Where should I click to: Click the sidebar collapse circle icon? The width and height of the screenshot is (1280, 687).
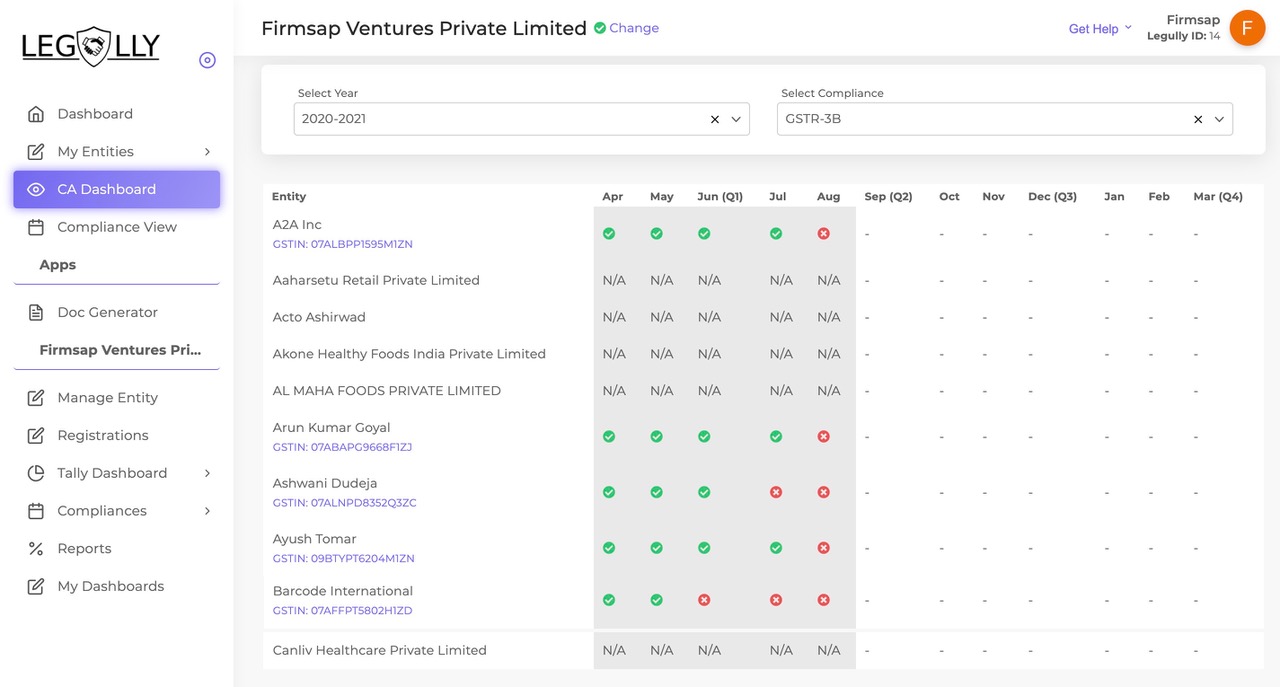pos(207,60)
